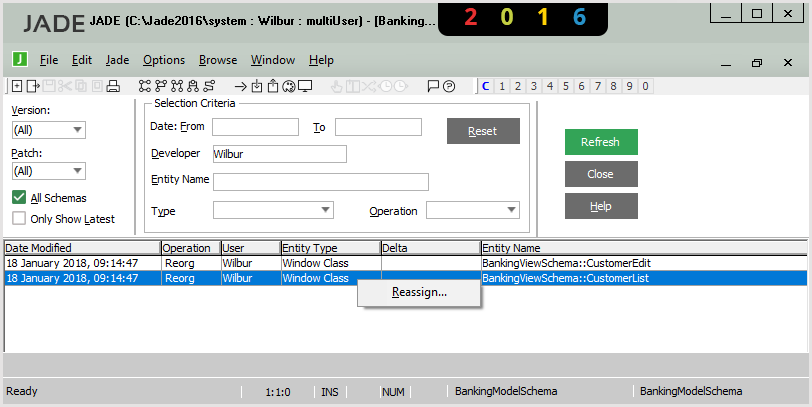812x407 pixels.
Task: Click the Entity Name input field
Action: pyautogui.click(x=320, y=181)
